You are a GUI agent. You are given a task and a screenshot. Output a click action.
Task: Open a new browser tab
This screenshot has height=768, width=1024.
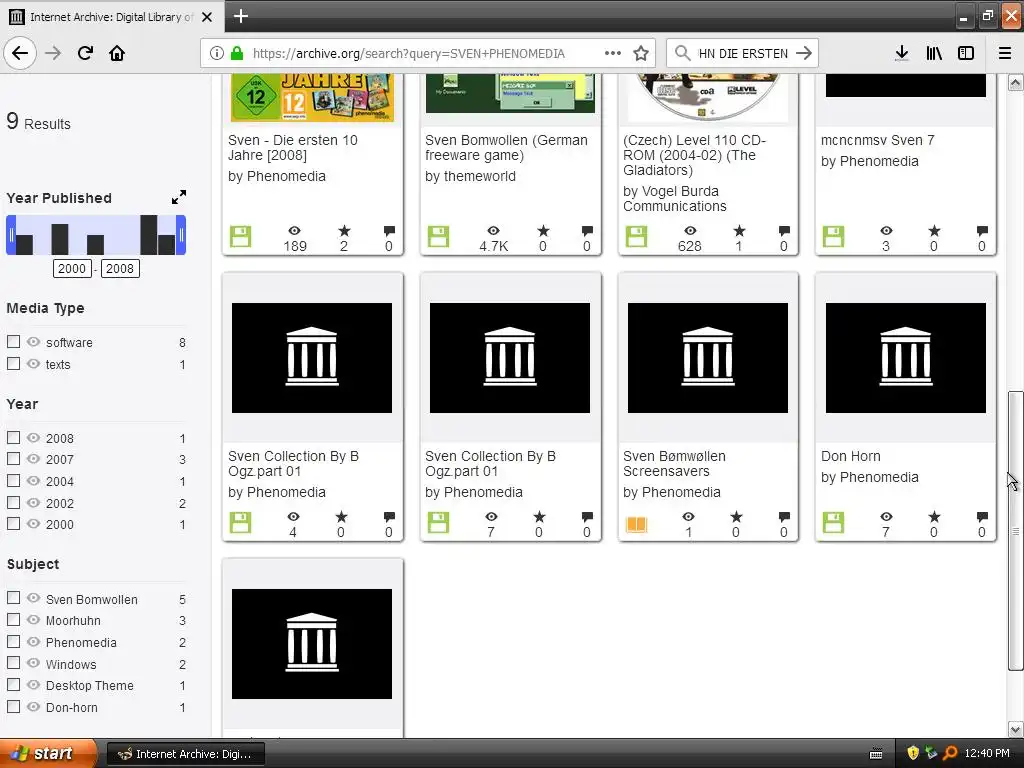240,16
